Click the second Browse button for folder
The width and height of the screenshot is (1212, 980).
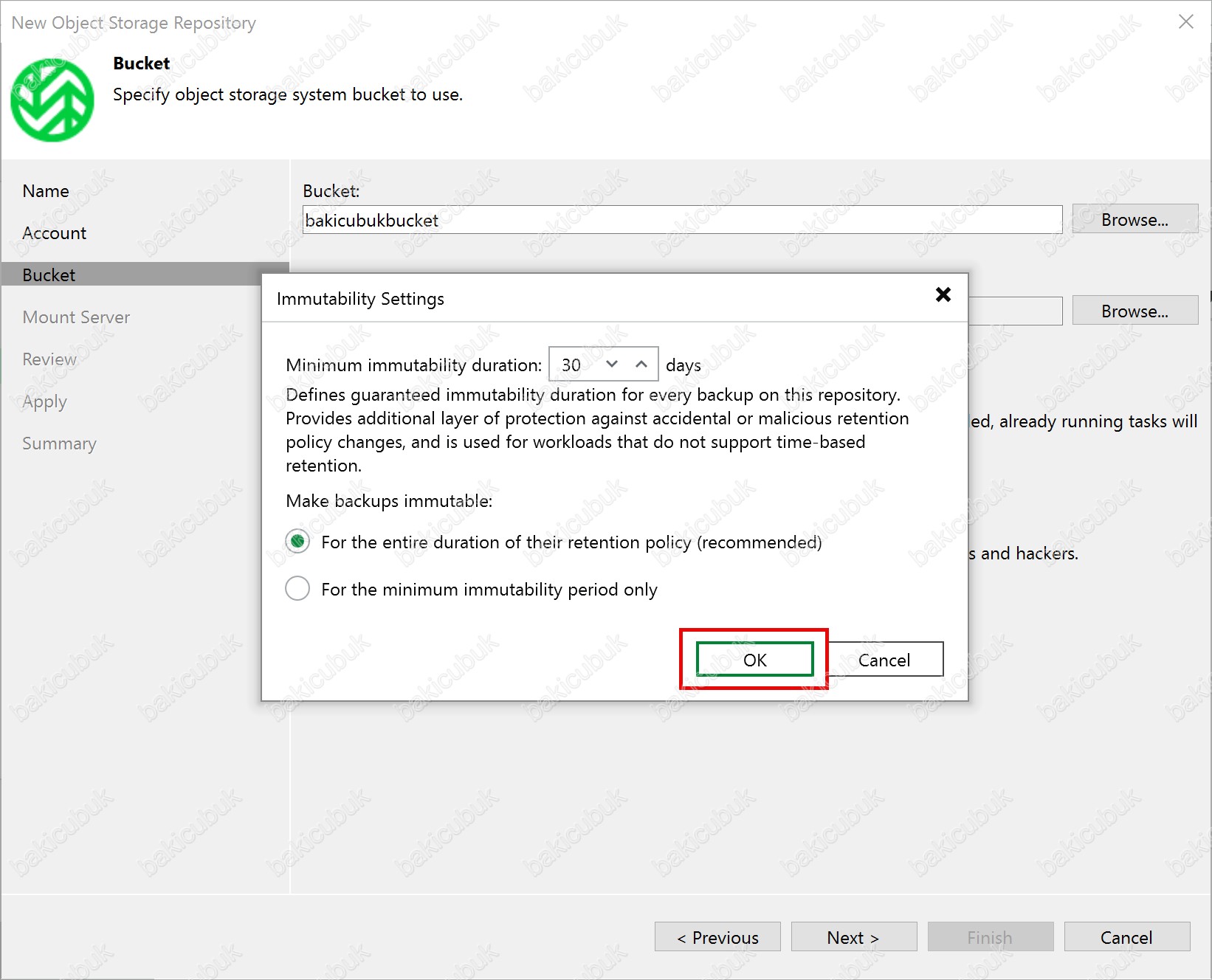1134,311
